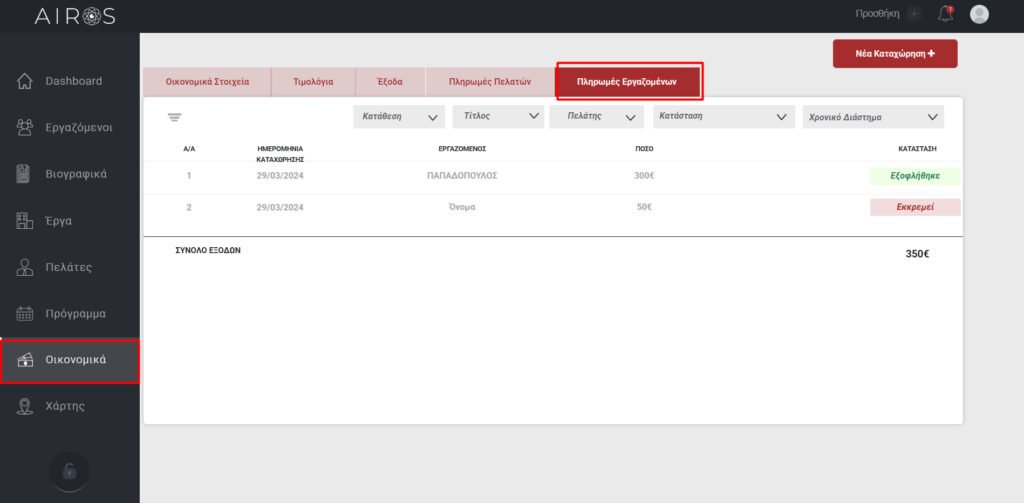Viewport: 1024px width, 503px height.
Task: Switch to the Πληρωμές Πελατών tab
Action: [x=489, y=81]
